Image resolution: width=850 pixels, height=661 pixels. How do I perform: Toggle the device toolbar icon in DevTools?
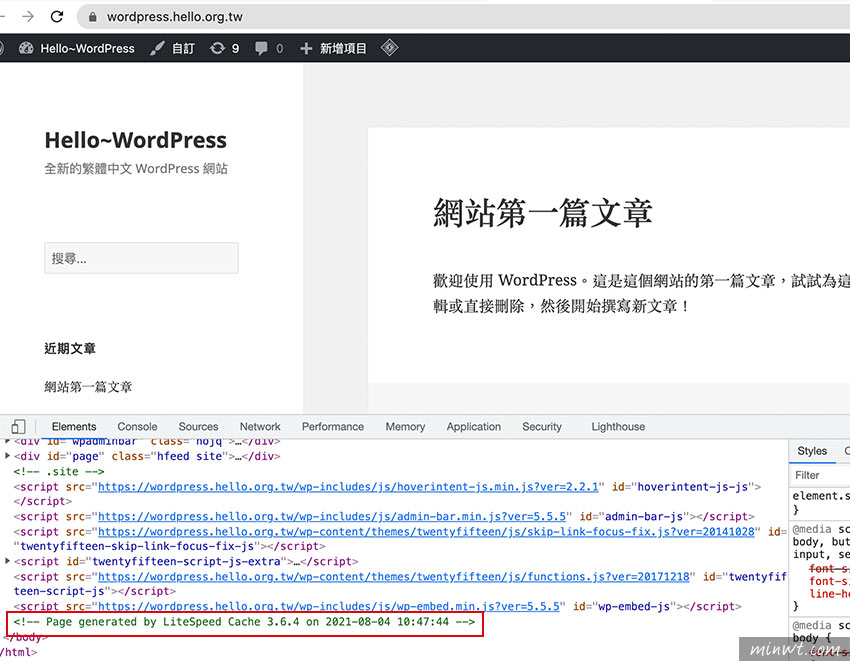click(18, 427)
